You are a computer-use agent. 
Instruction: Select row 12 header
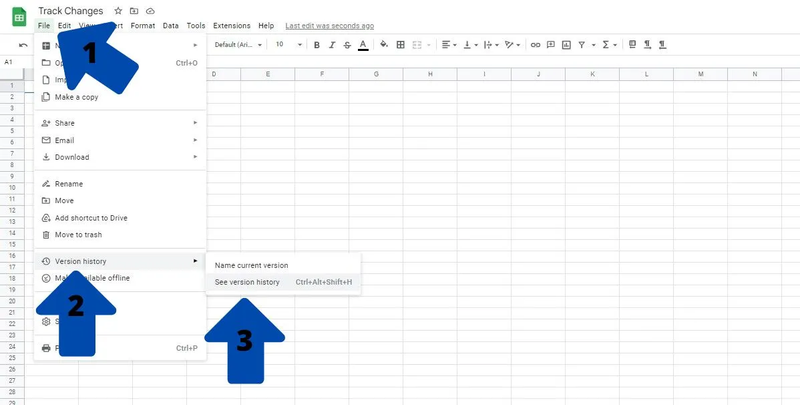click(12, 210)
